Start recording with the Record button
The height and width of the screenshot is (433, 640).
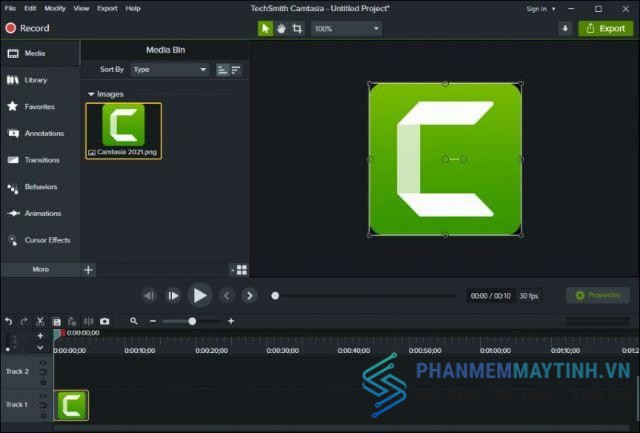[27, 28]
